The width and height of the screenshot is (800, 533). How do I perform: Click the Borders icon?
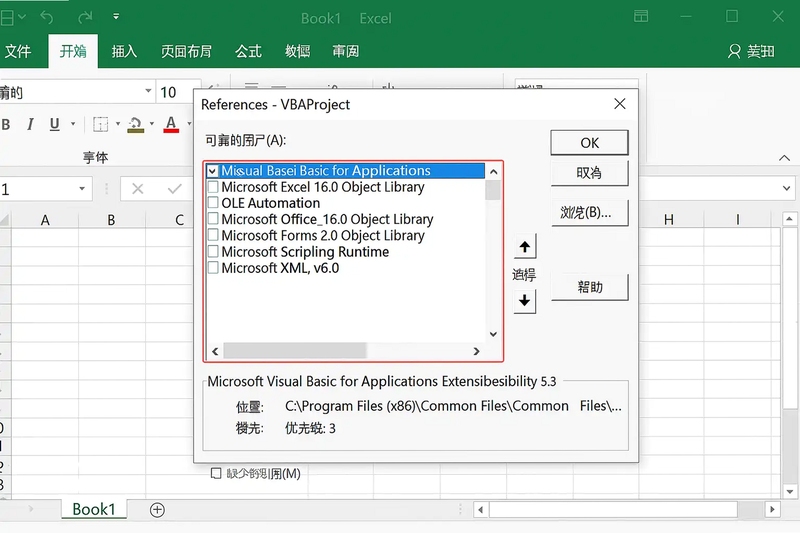101,124
